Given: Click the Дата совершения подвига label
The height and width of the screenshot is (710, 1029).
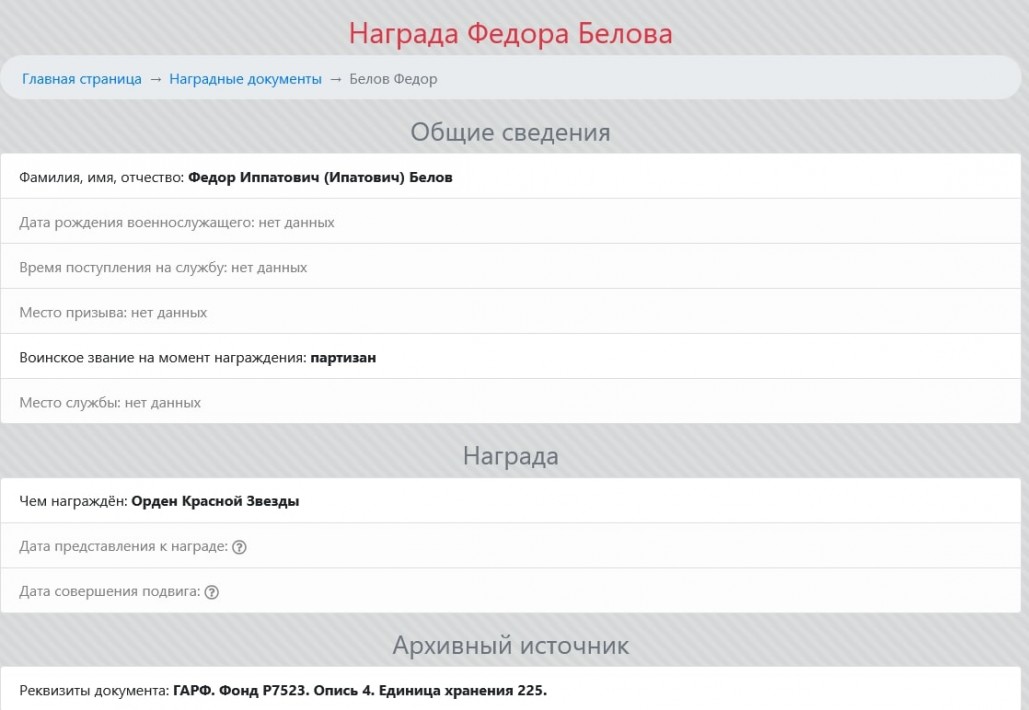Looking at the screenshot, I should click(x=109, y=592).
